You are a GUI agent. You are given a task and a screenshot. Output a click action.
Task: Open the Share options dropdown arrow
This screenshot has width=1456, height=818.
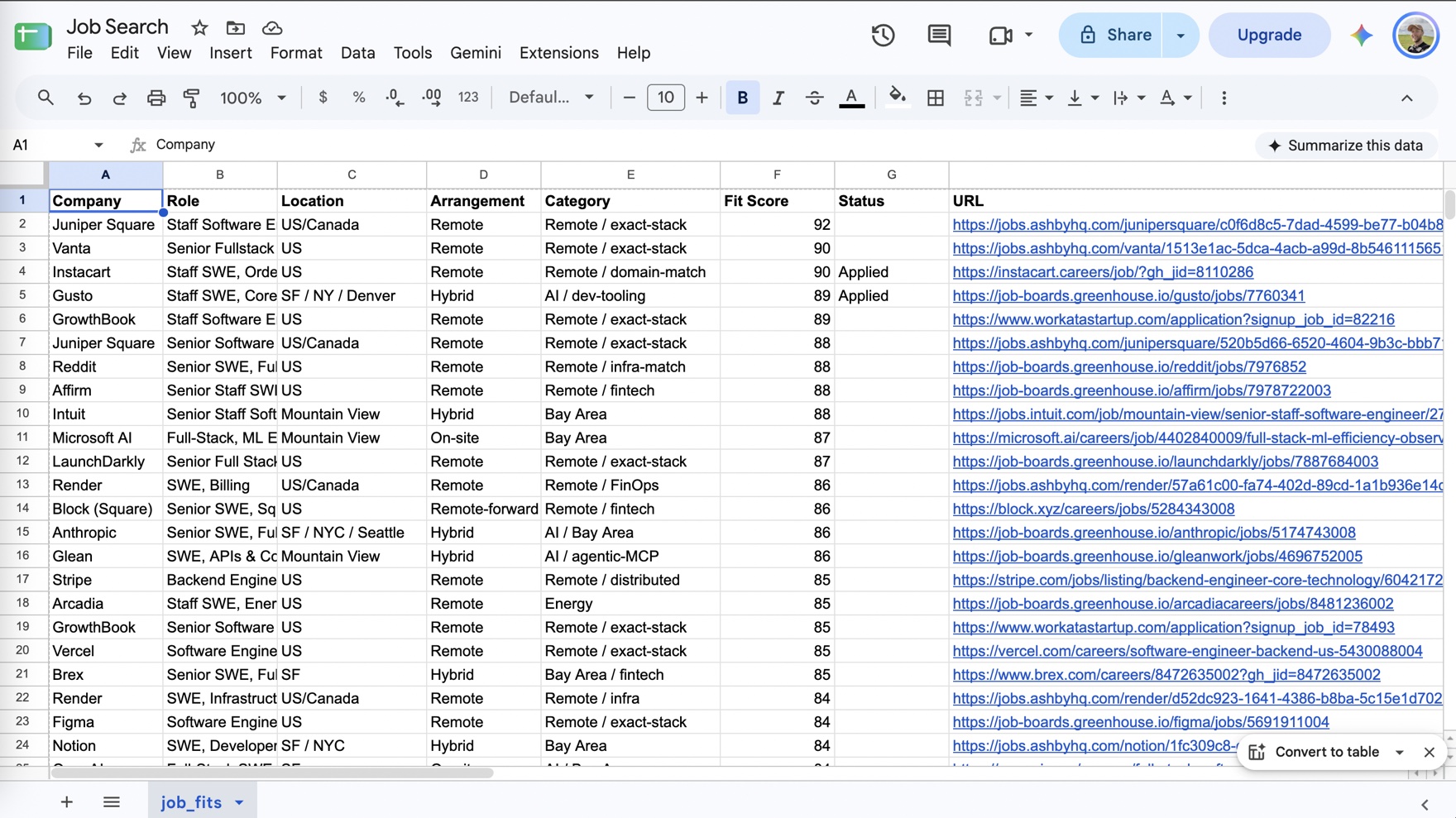[1181, 35]
